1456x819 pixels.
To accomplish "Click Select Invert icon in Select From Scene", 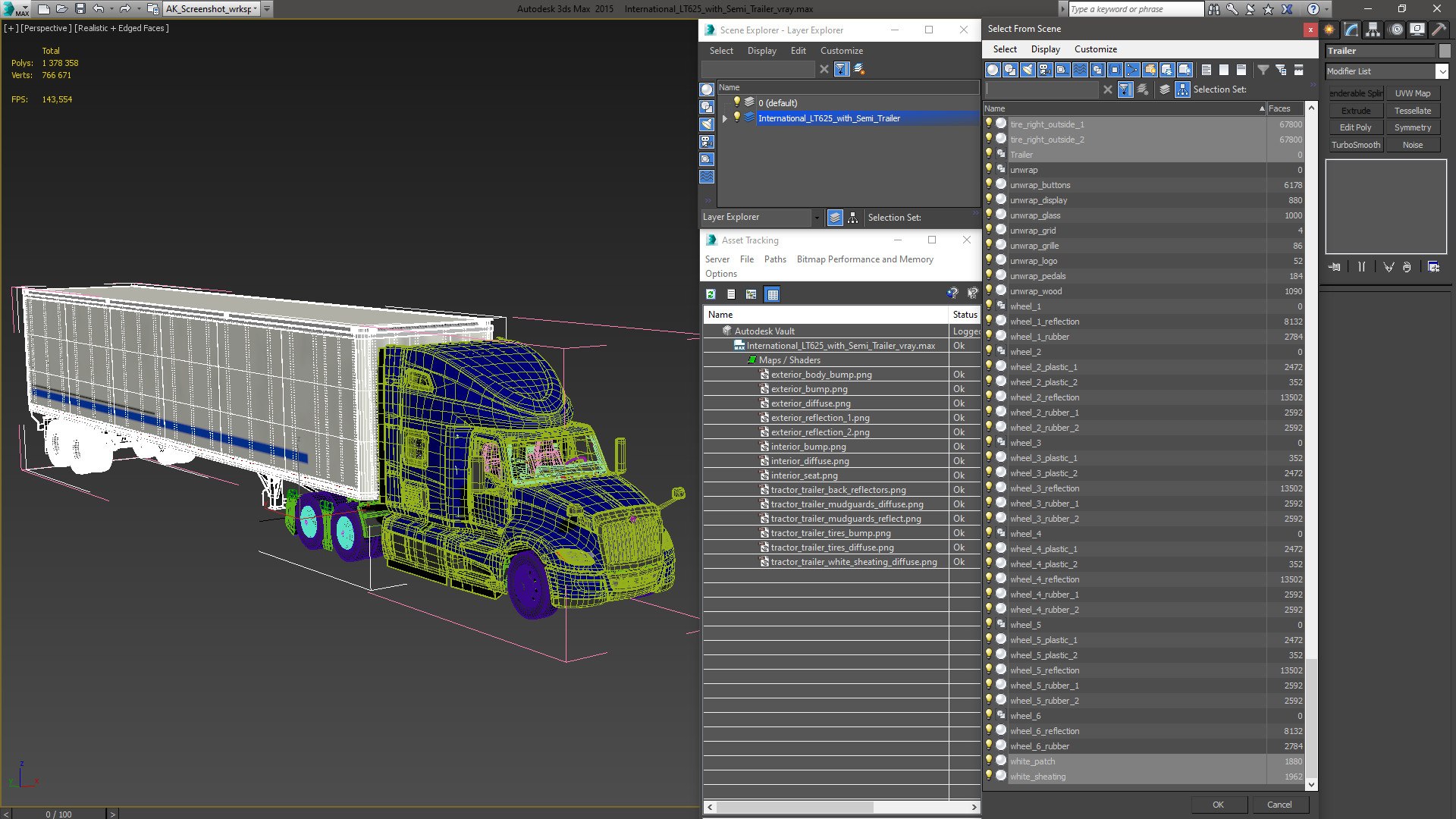I will click(1241, 70).
